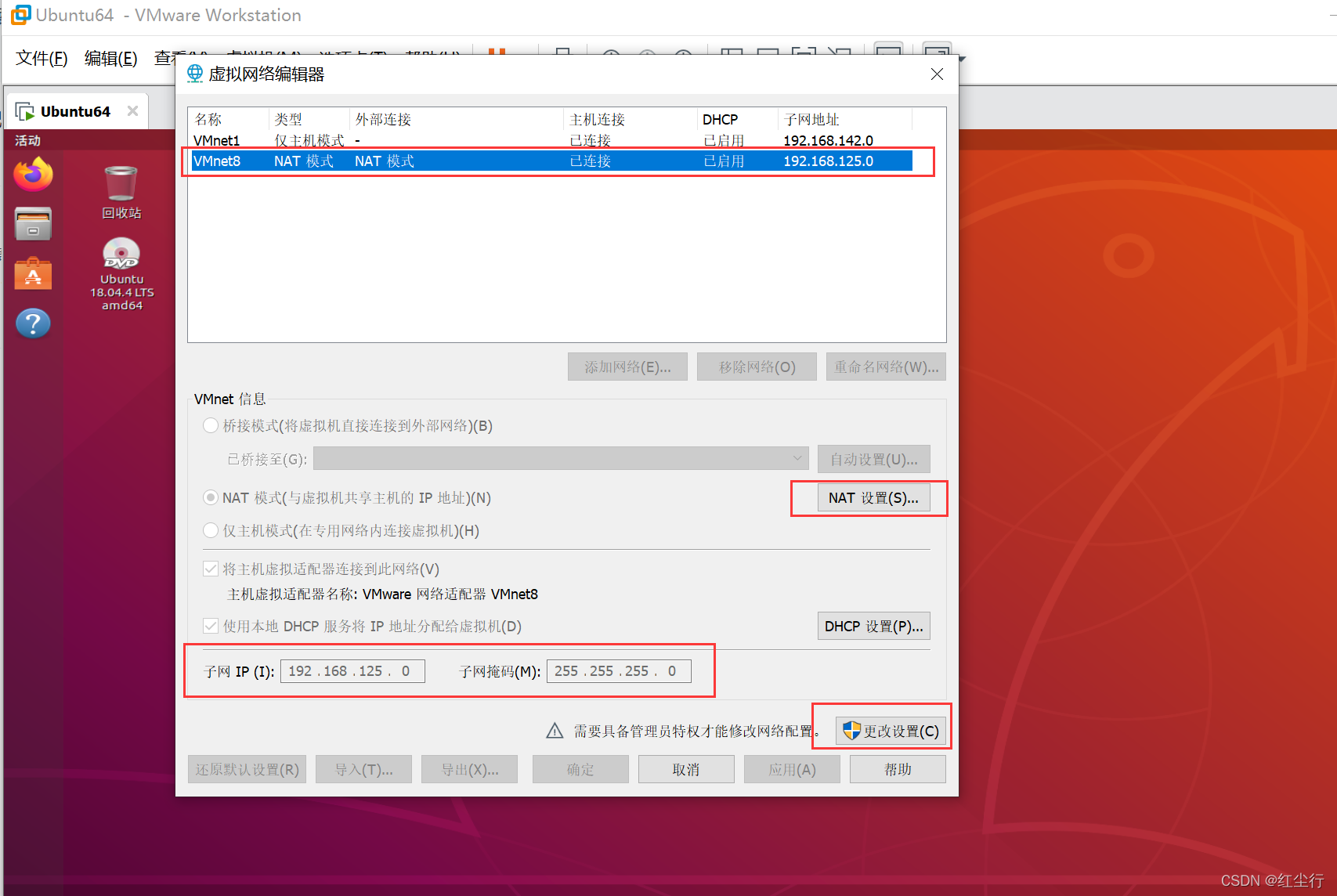The height and width of the screenshot is (896, 1337).
Task: Open the Files manager dock icon
Action: coord(33,224)
